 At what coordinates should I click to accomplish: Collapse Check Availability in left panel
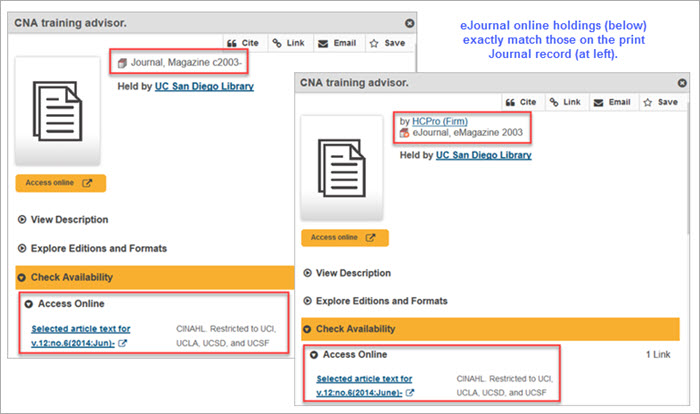pos(154,277)
